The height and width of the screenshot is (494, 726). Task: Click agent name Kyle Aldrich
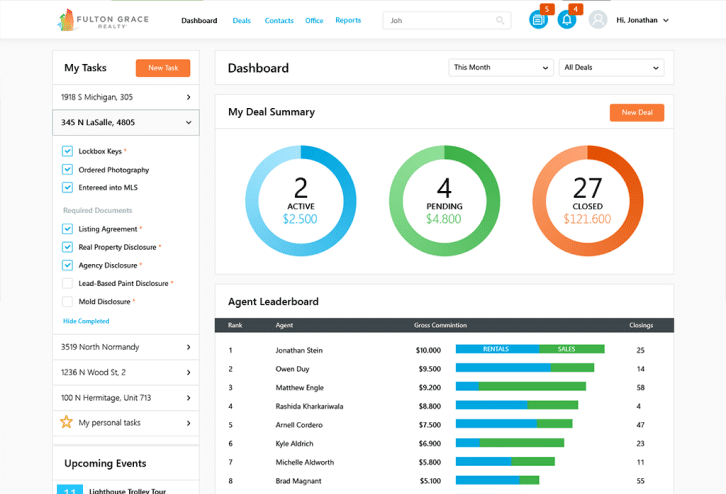click(x=294, y=444)
